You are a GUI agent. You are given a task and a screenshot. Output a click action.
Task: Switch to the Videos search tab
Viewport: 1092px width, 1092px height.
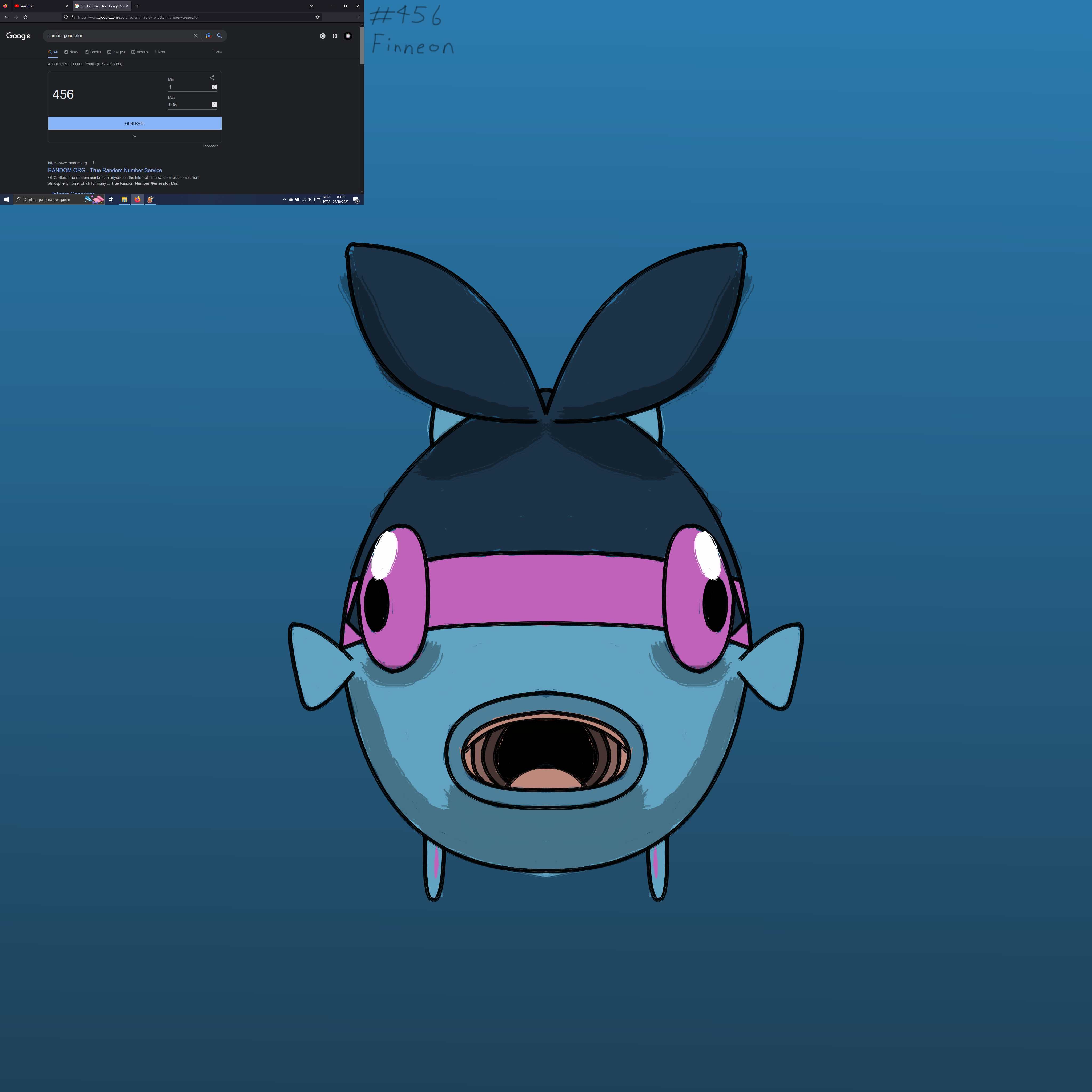pos(140,51)
